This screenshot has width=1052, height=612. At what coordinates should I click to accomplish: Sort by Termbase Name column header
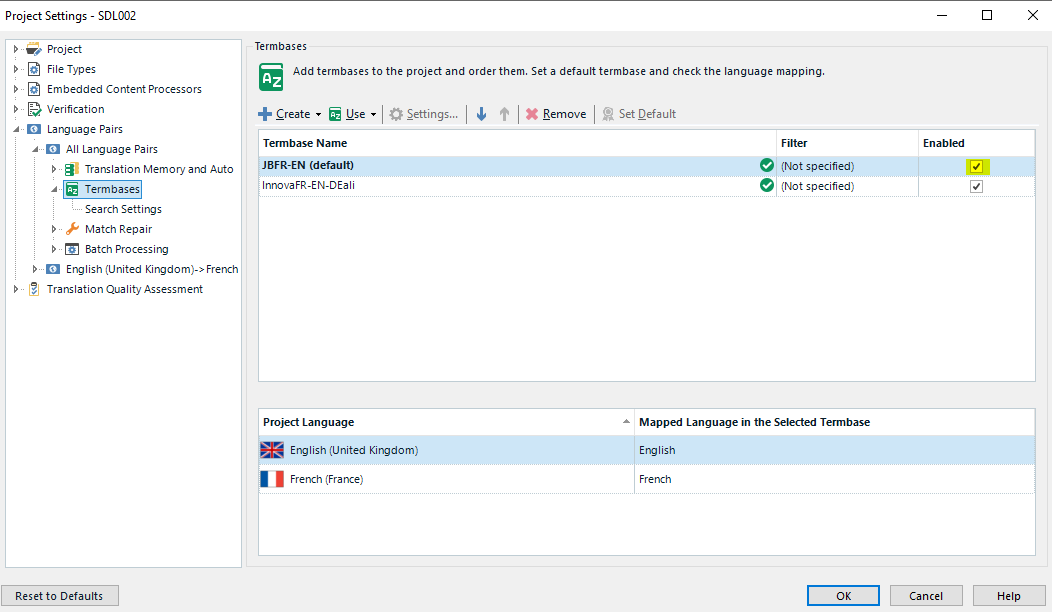517,143
